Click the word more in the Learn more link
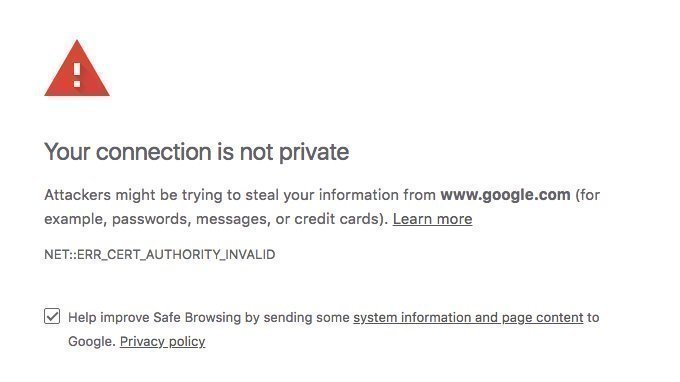 pos(454,219)
